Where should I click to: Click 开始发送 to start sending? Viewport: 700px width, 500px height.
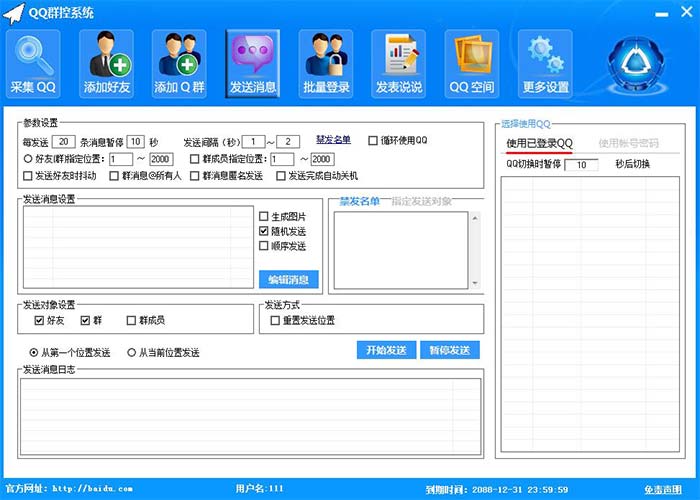click(x=386, y=350)
